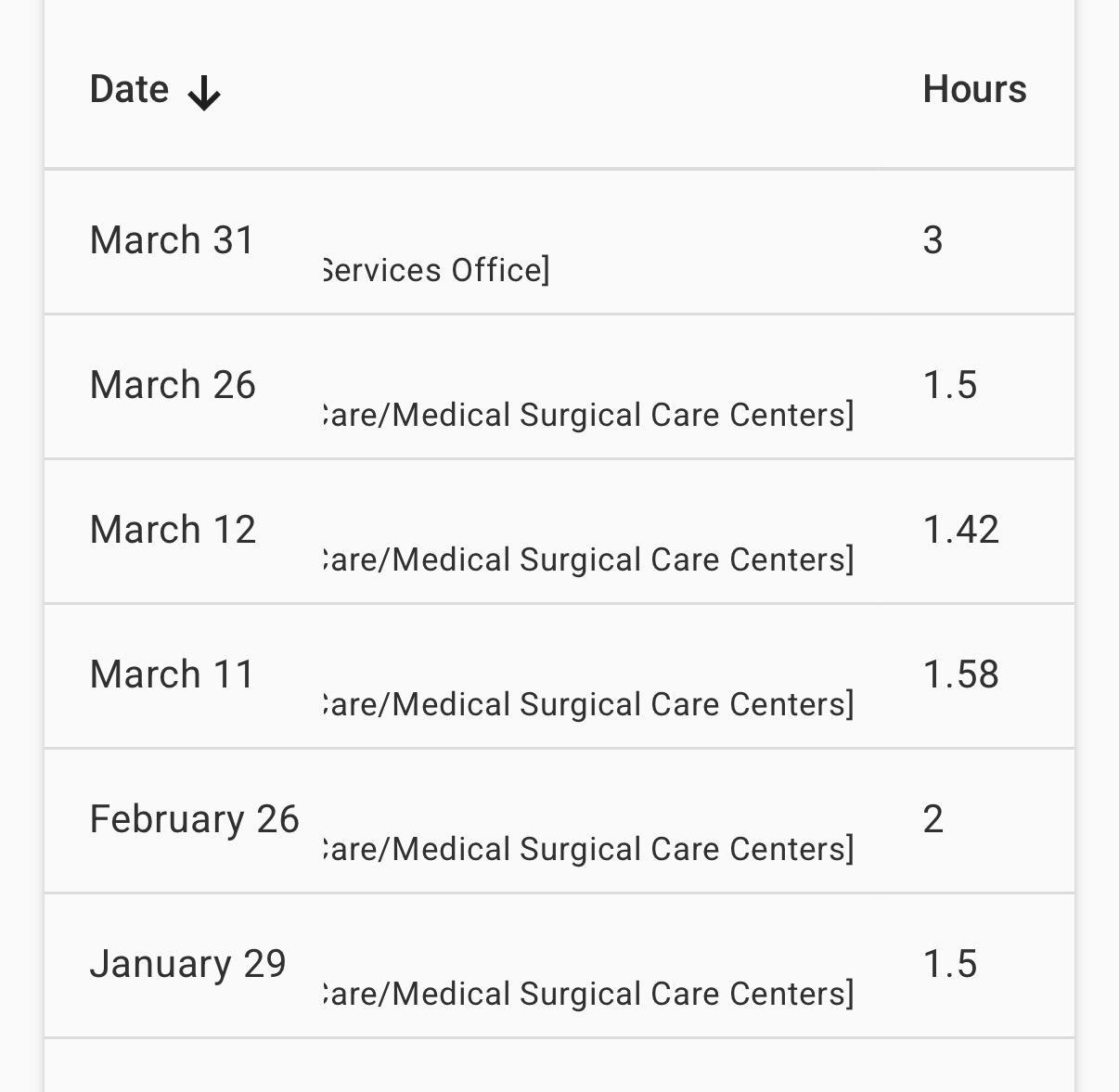1119x1092 pixels.
Task: Select the March 31 date cell
Action: tap(173, 240)
